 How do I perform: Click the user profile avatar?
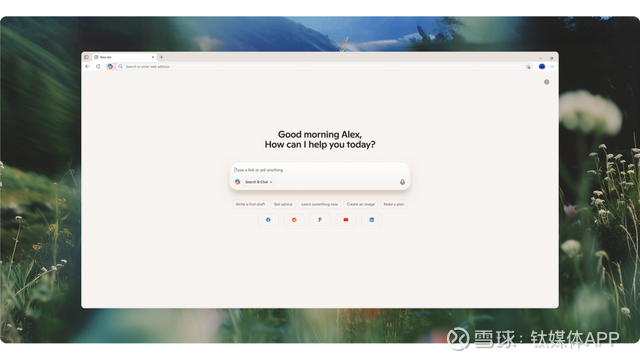(542, 67)
